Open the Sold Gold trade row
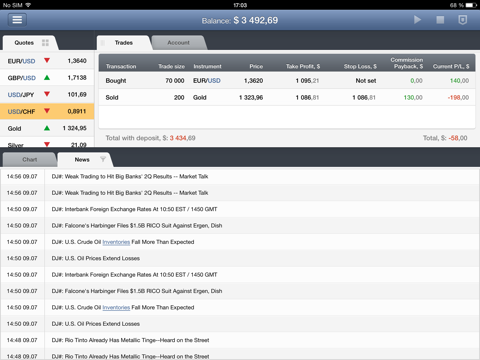This screenshot has height=360, width=480. coord(287,97)
